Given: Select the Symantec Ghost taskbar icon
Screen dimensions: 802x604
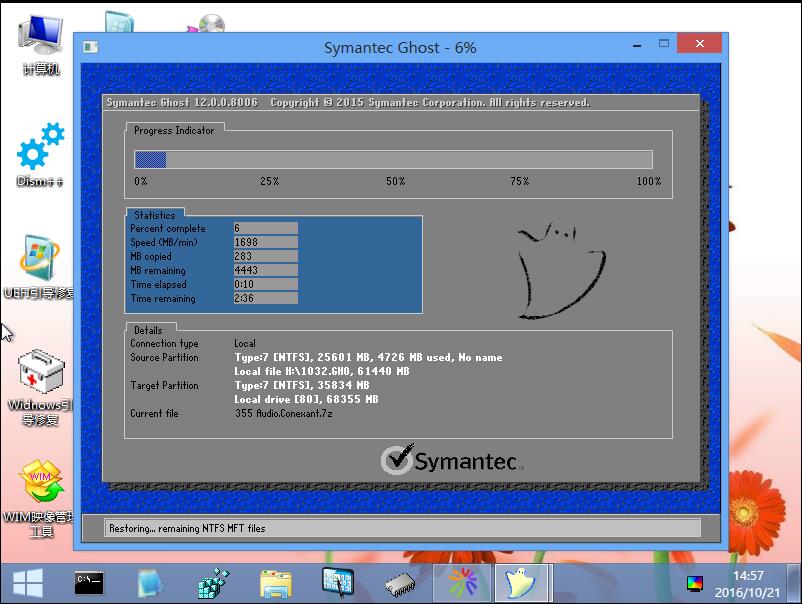Looking at the screenshot, I should tap(523, 582).
